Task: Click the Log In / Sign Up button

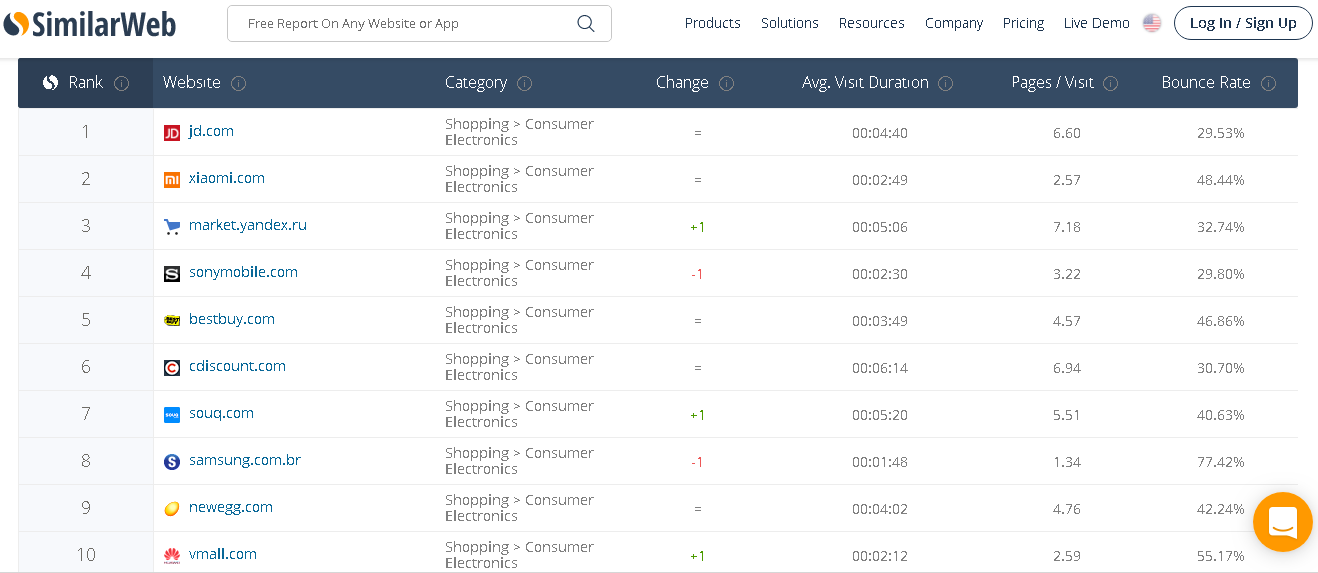Action: (1243, 23)
